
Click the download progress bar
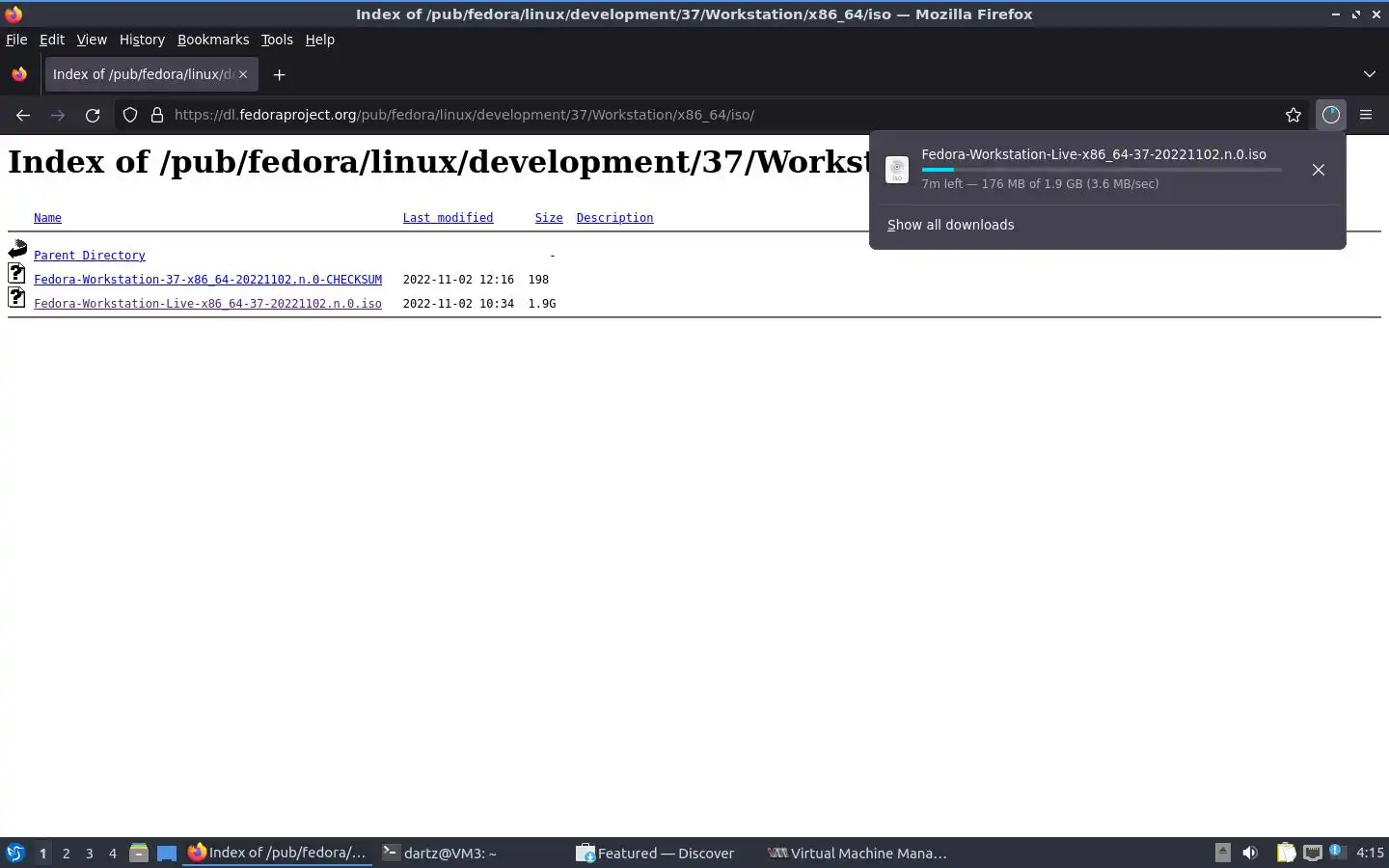1102,170
